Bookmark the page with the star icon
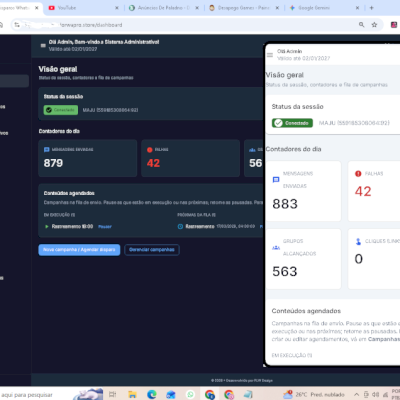Image resolution: width=400 pixels, height=400 pixels. [x=374, y=25]
